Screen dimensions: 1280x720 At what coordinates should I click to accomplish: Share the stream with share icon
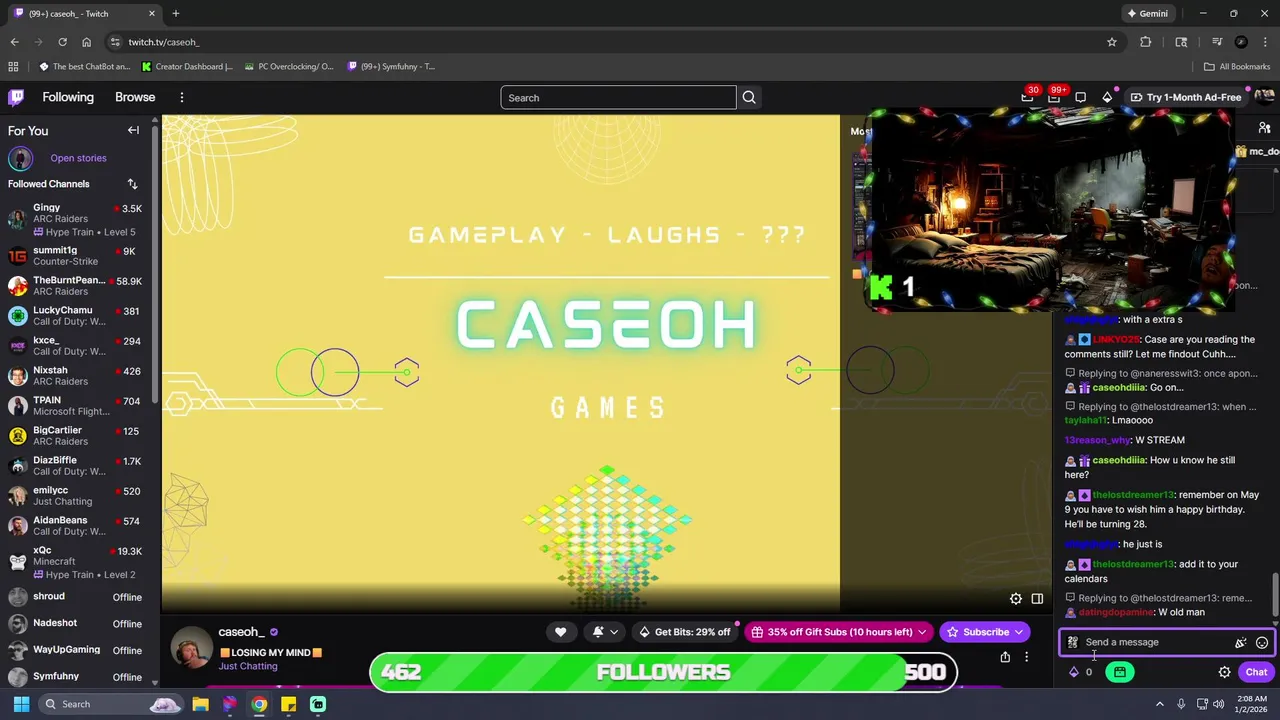[x=1005, y=657]
